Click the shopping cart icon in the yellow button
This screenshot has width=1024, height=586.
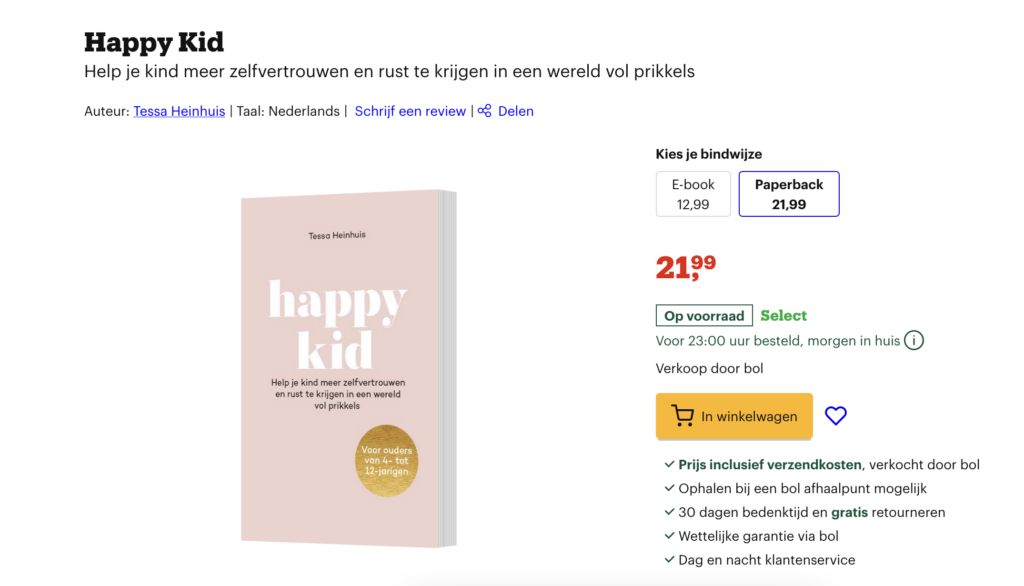pyautogui.click(x=683, y=416)
